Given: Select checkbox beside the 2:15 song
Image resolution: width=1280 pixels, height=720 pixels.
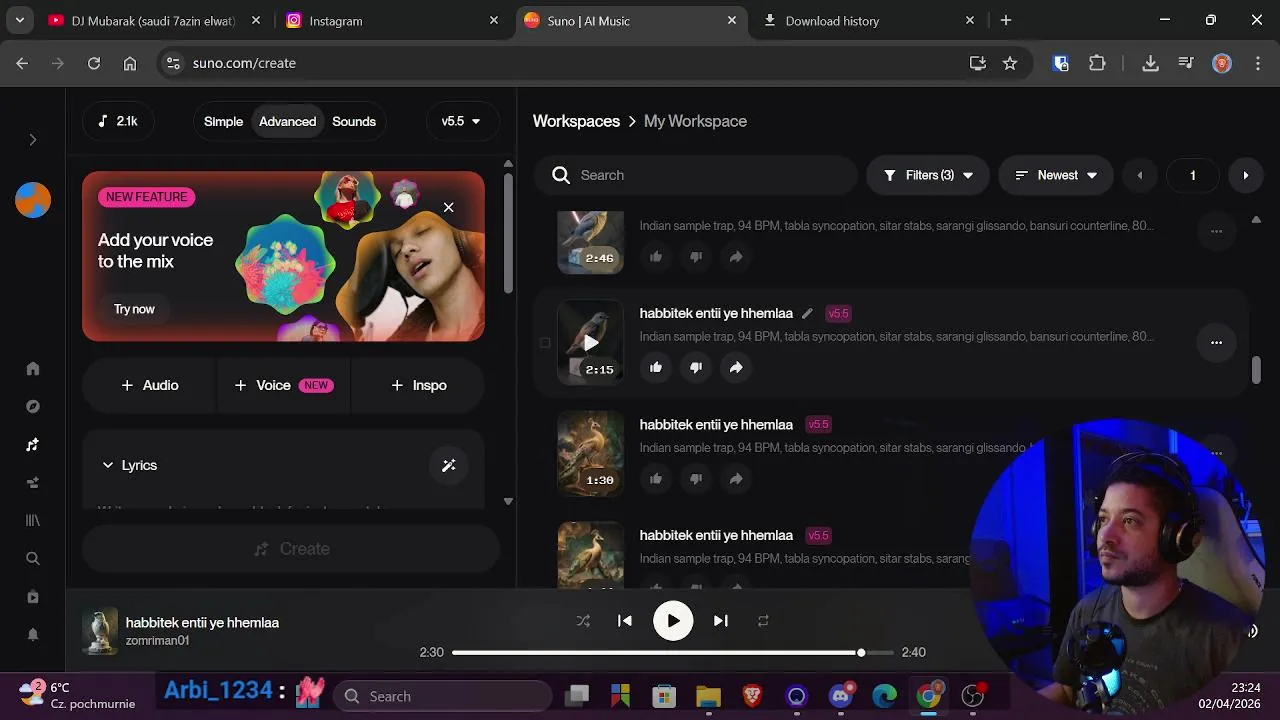Looking at the screenshot, I should click(x=545, y=342).
